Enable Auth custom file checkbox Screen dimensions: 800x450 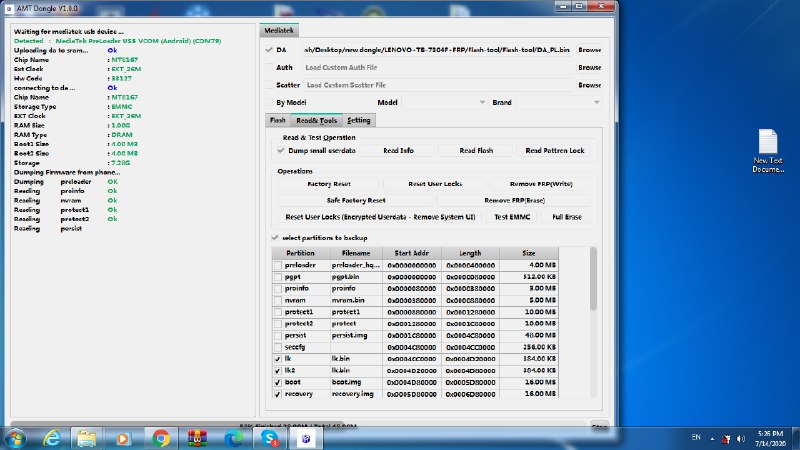point(269,67)
